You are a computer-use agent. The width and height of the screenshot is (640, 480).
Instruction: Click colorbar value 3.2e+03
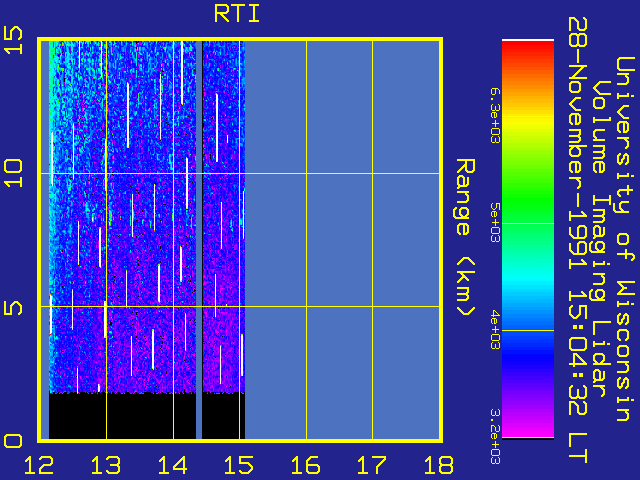pyautogui.click(x=495, y=437)
